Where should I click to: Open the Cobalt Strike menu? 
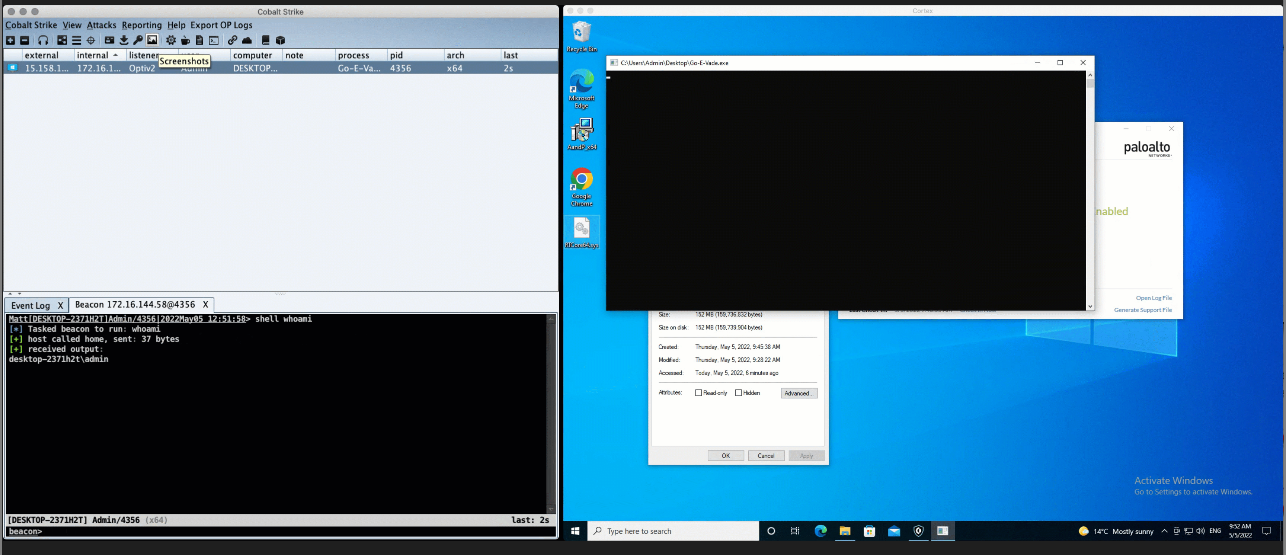click(x=31, y=25)
